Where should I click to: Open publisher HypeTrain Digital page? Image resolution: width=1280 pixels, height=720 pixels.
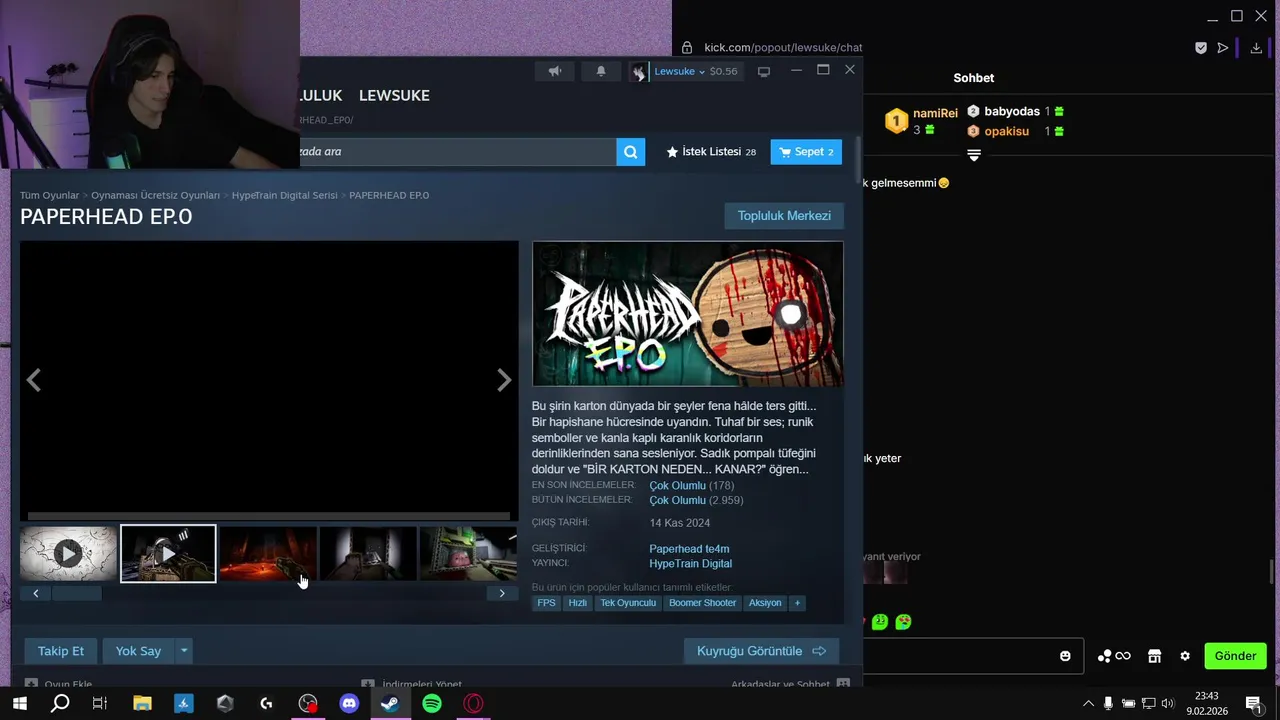tap(690, 564)
